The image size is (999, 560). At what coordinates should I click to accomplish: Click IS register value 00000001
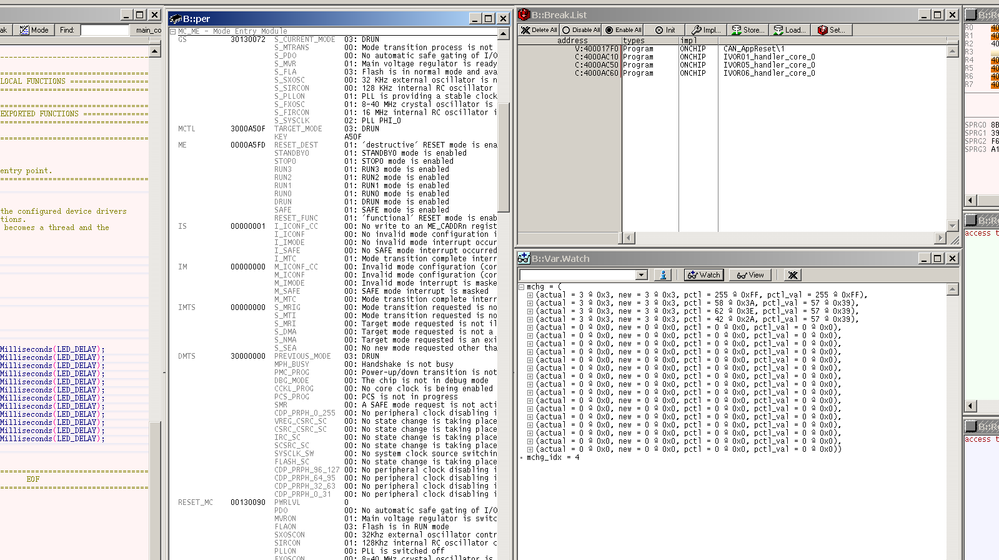248,226
